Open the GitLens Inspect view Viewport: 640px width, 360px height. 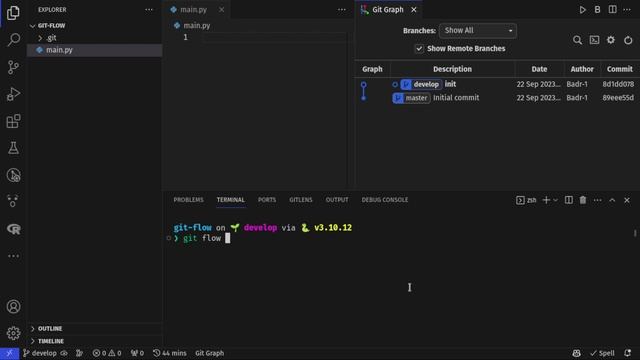[13, 175]
